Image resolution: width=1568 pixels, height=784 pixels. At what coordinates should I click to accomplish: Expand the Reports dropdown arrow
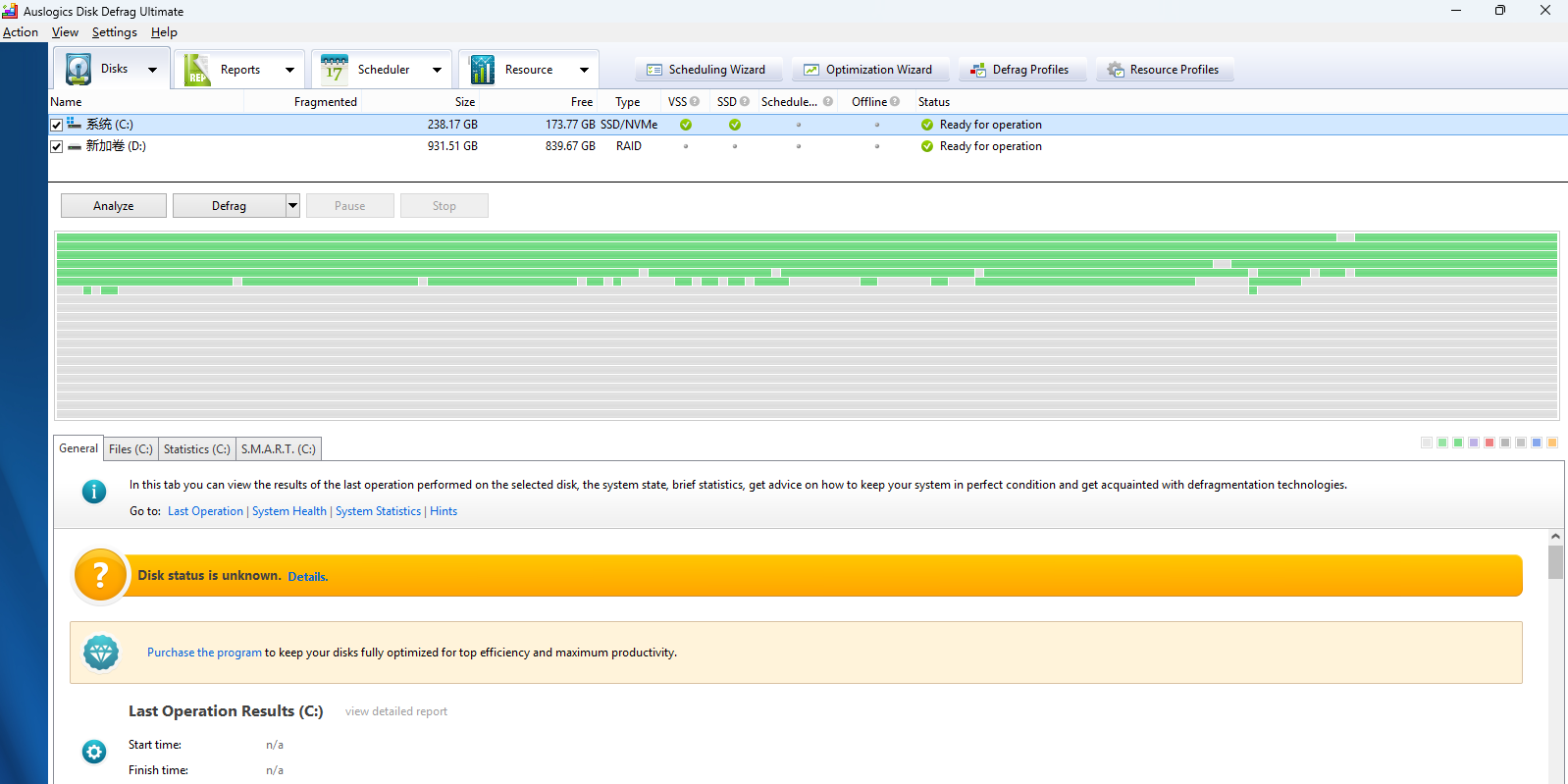tap(289, 70)
